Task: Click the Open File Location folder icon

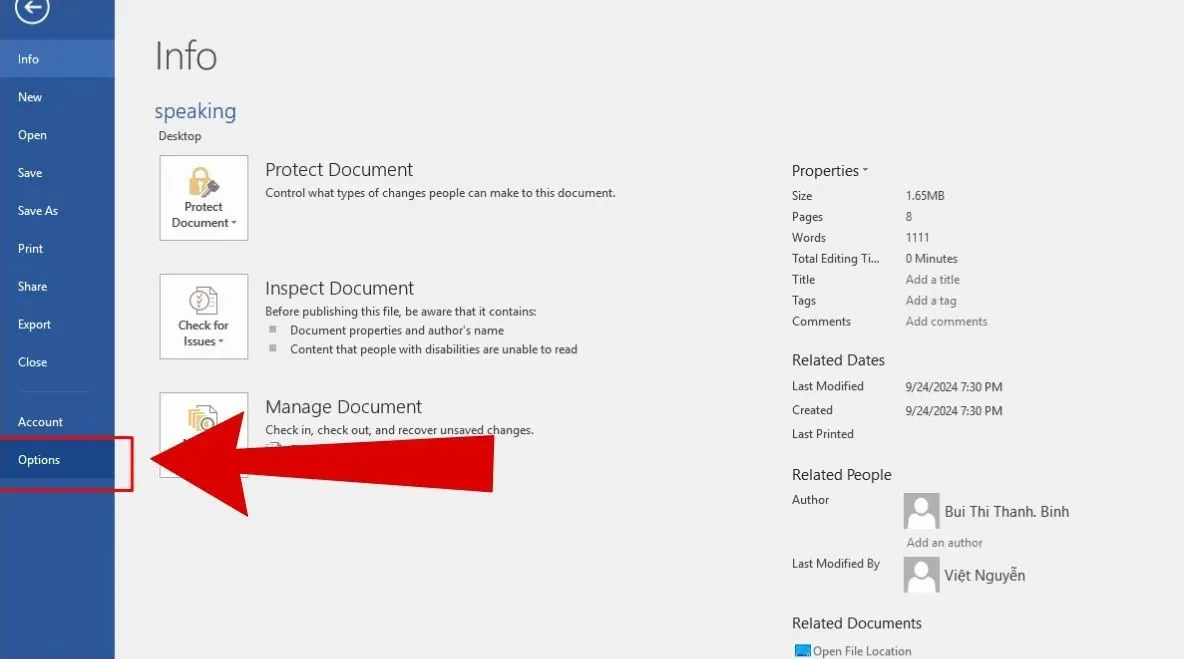Action: tap(802, 651)
